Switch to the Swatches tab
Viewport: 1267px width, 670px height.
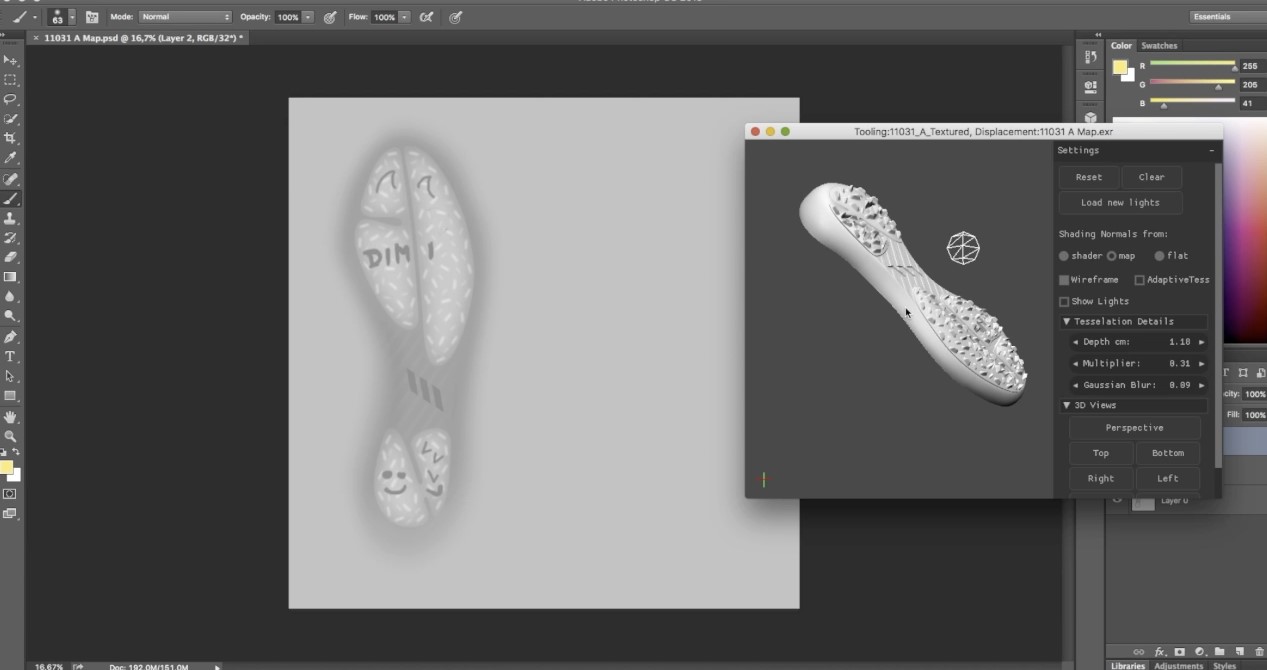(1159, 46)
